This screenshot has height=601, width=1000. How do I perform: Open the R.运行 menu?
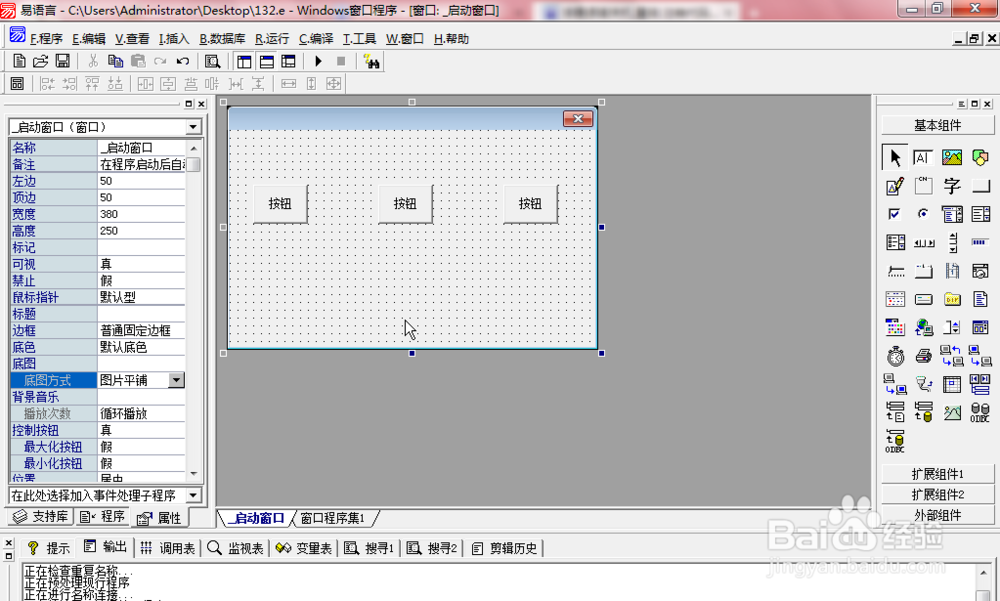coord(272,39)
